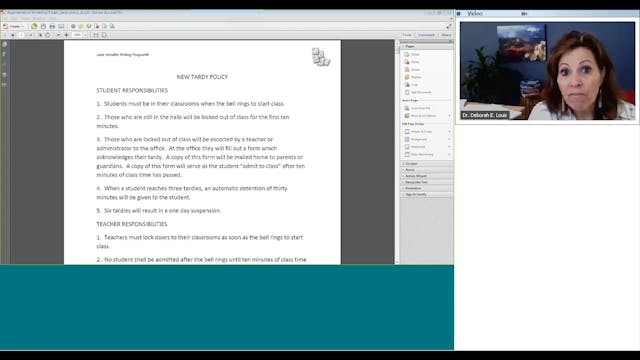Click the envelope Email icon

(x=61, y=26)
